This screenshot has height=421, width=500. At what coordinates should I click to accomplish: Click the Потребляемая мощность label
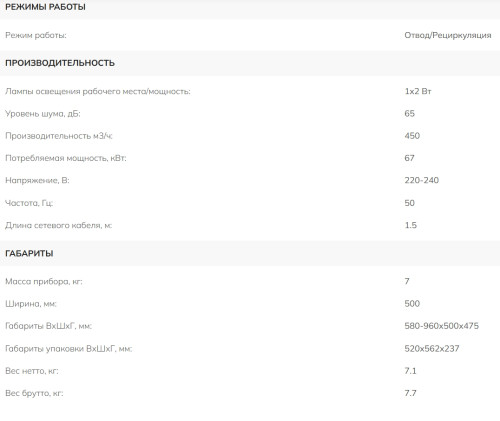[66, 158]
